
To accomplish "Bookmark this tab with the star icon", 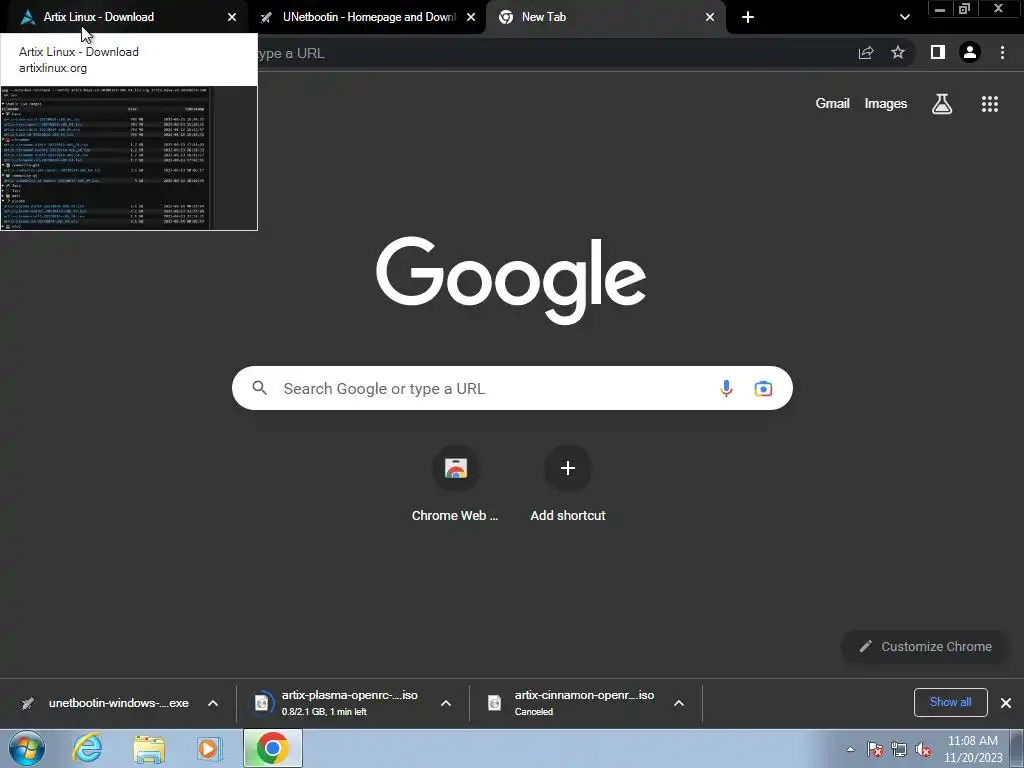I will [898, 52].
